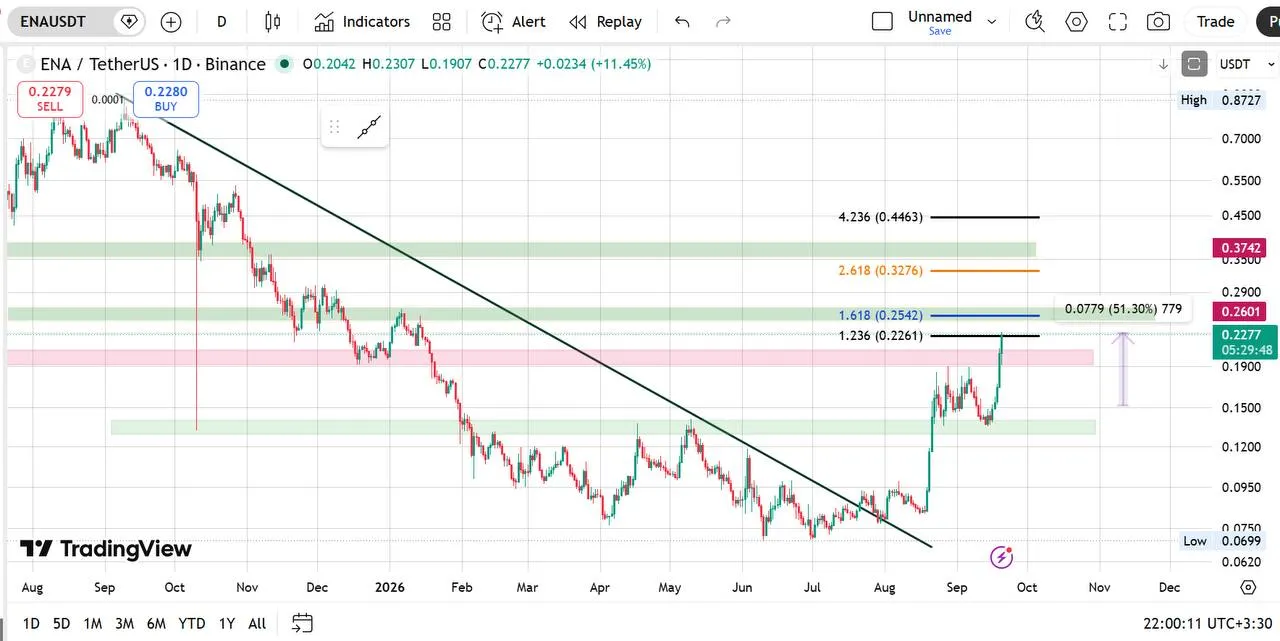The height and width of the screenshot is (641, 1280).
Task: Click the 0.0779 (51.30%) 779 measurement label
Action: [x=1123, y=309]
